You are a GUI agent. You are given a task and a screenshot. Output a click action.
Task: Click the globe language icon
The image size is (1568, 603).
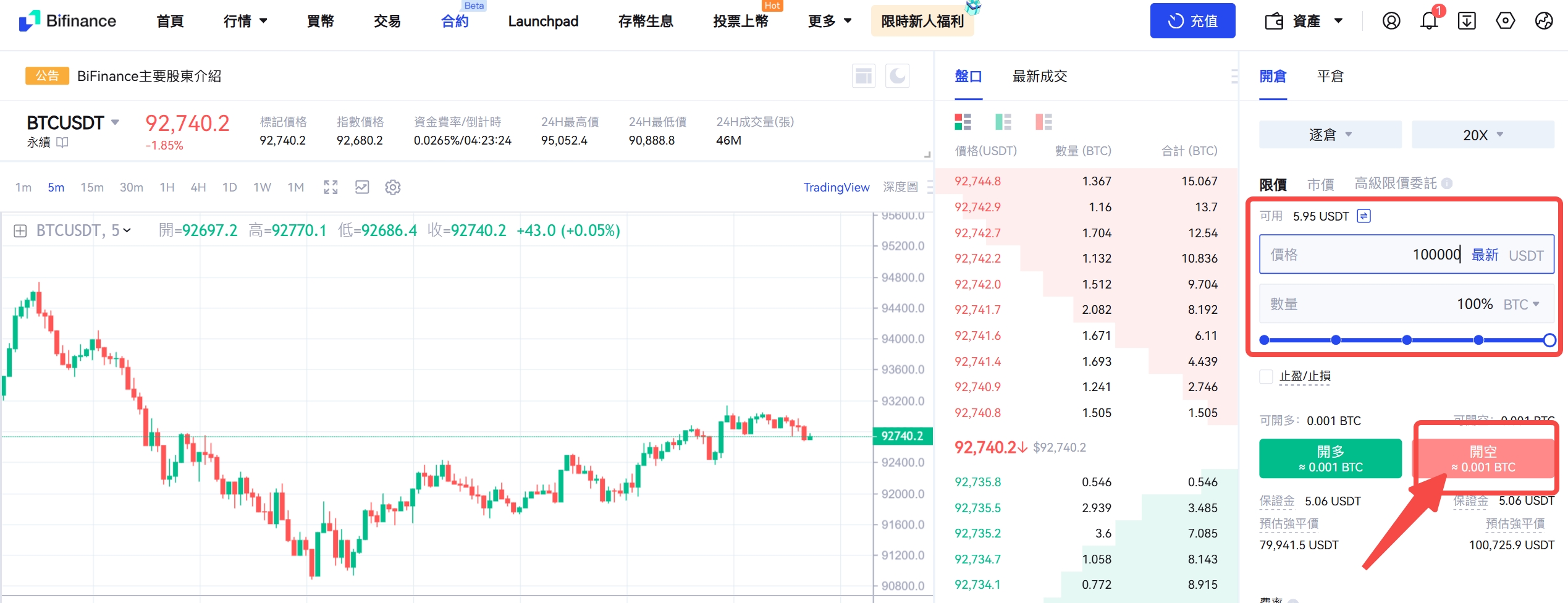1544,21
